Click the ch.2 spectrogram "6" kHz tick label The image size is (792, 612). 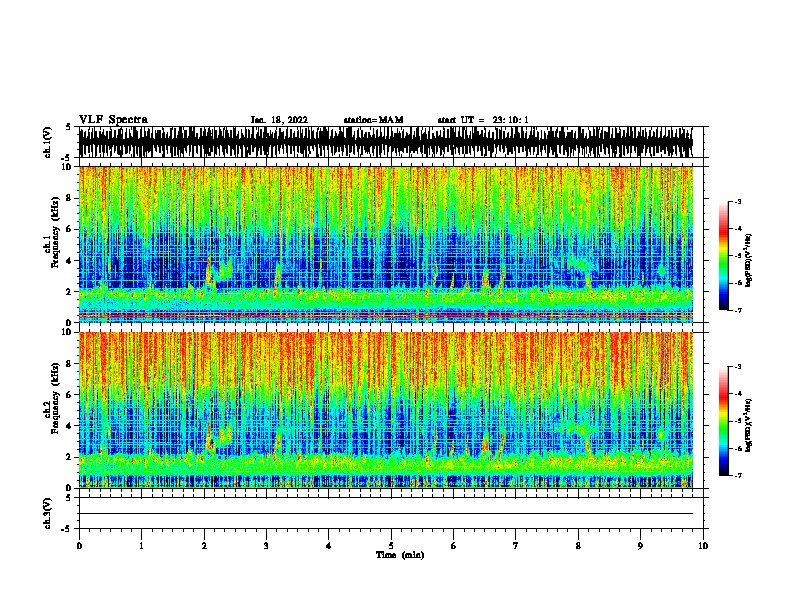[x=69, y=395]
